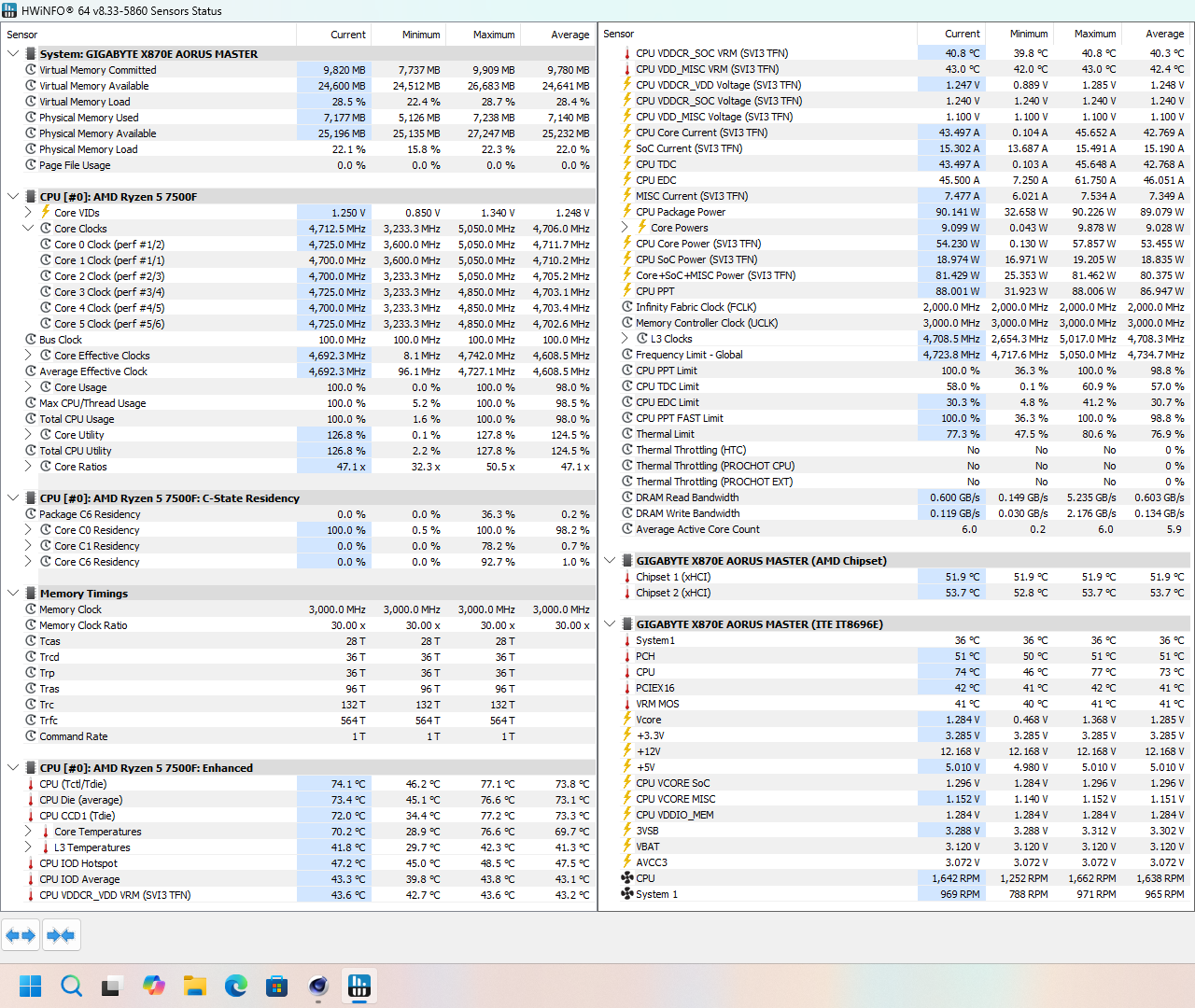Click the clock icon beside Memory Clock Ratio
The width and height of the screenshot is (1195, 1008).
coord(31,625)
